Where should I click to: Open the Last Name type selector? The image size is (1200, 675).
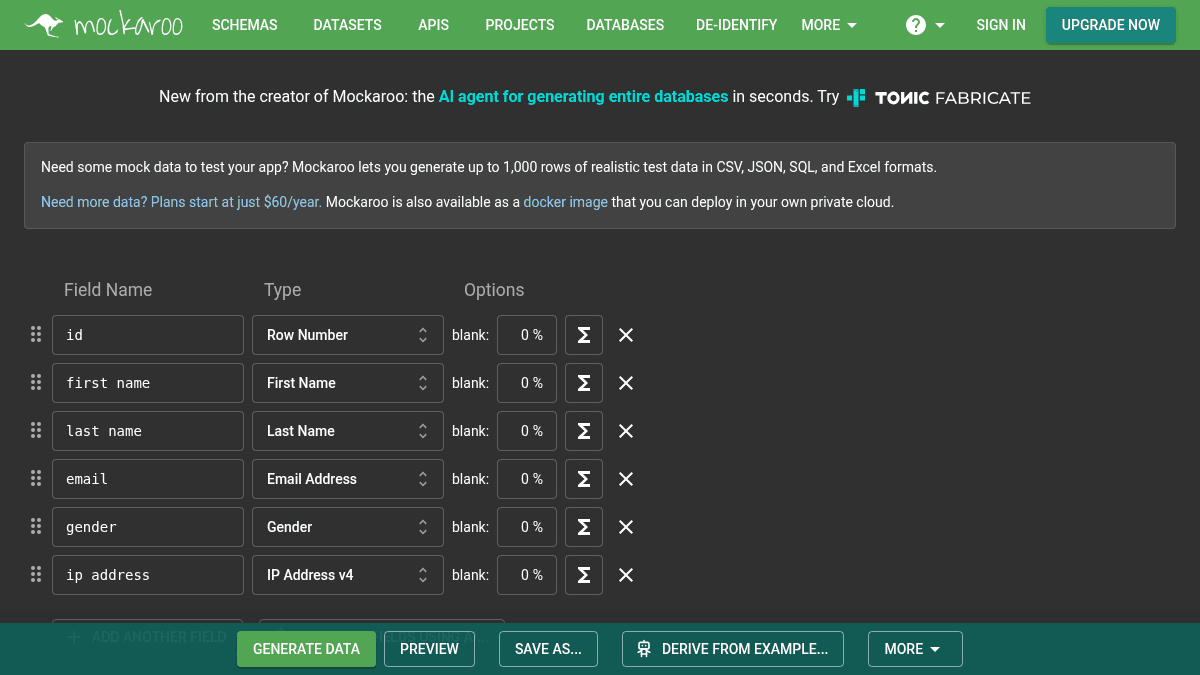pos(348,431)
